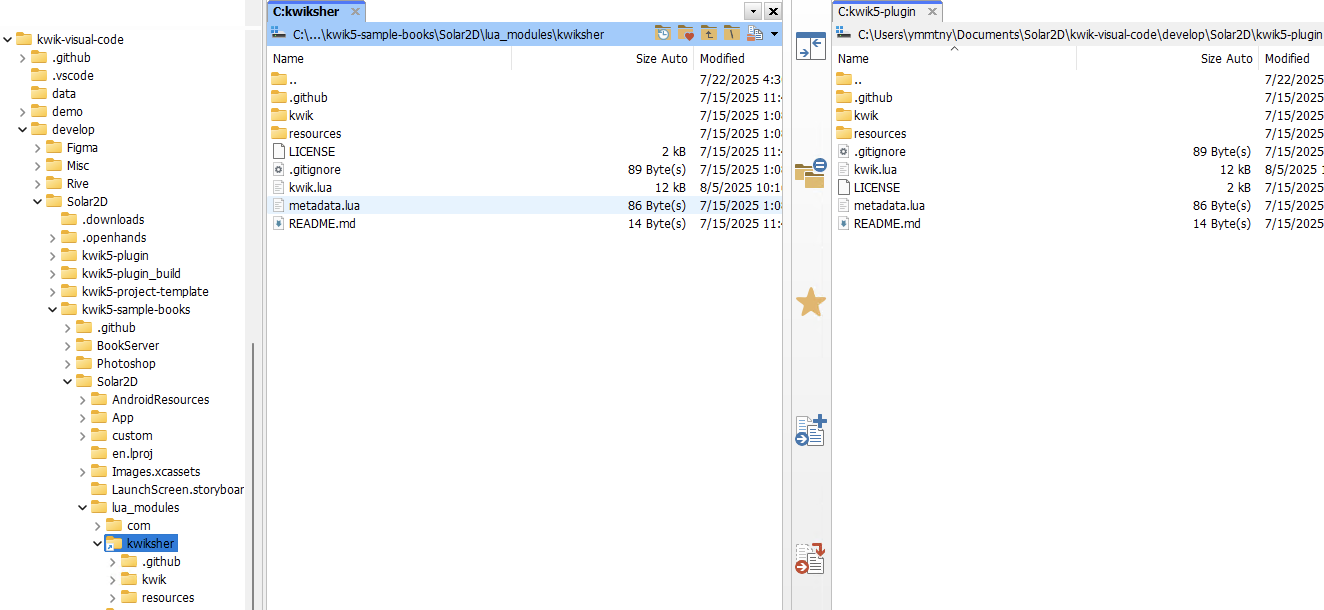Sort the kwik5-plugin pane by the Name column

click(954, 59)
